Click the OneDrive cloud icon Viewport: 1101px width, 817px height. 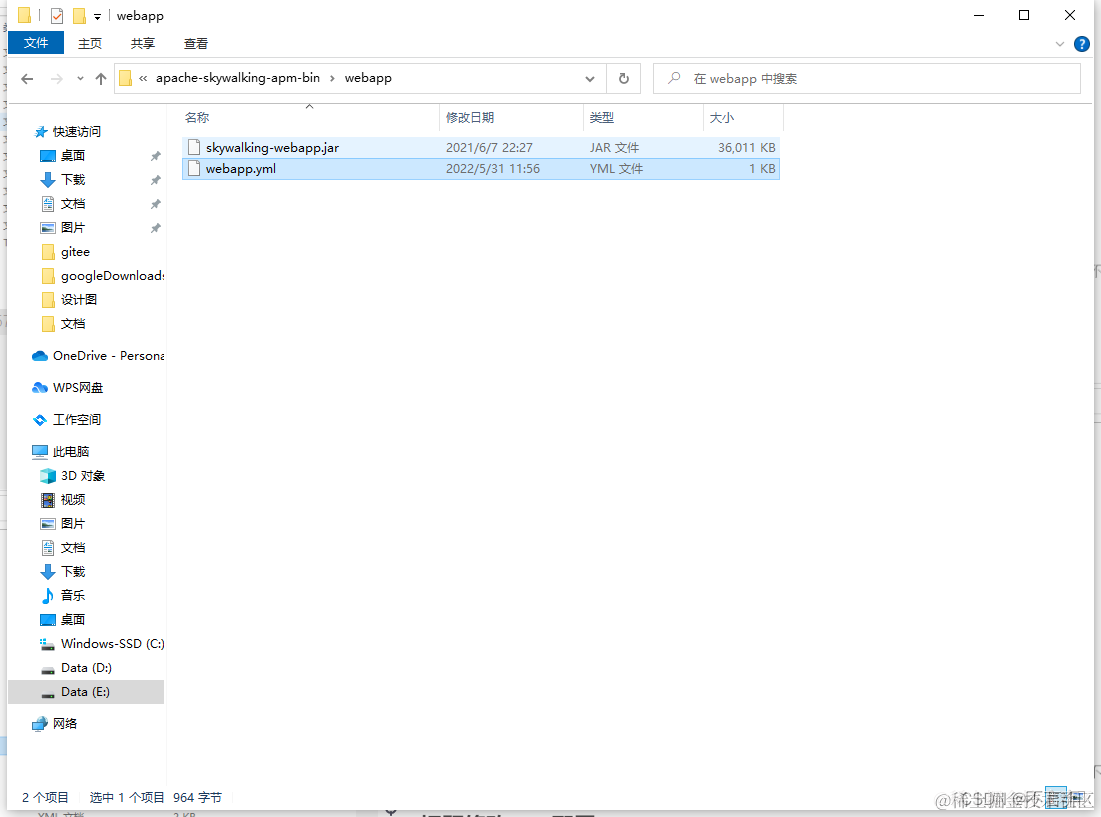pyautogui.click(x=40, y=356)
